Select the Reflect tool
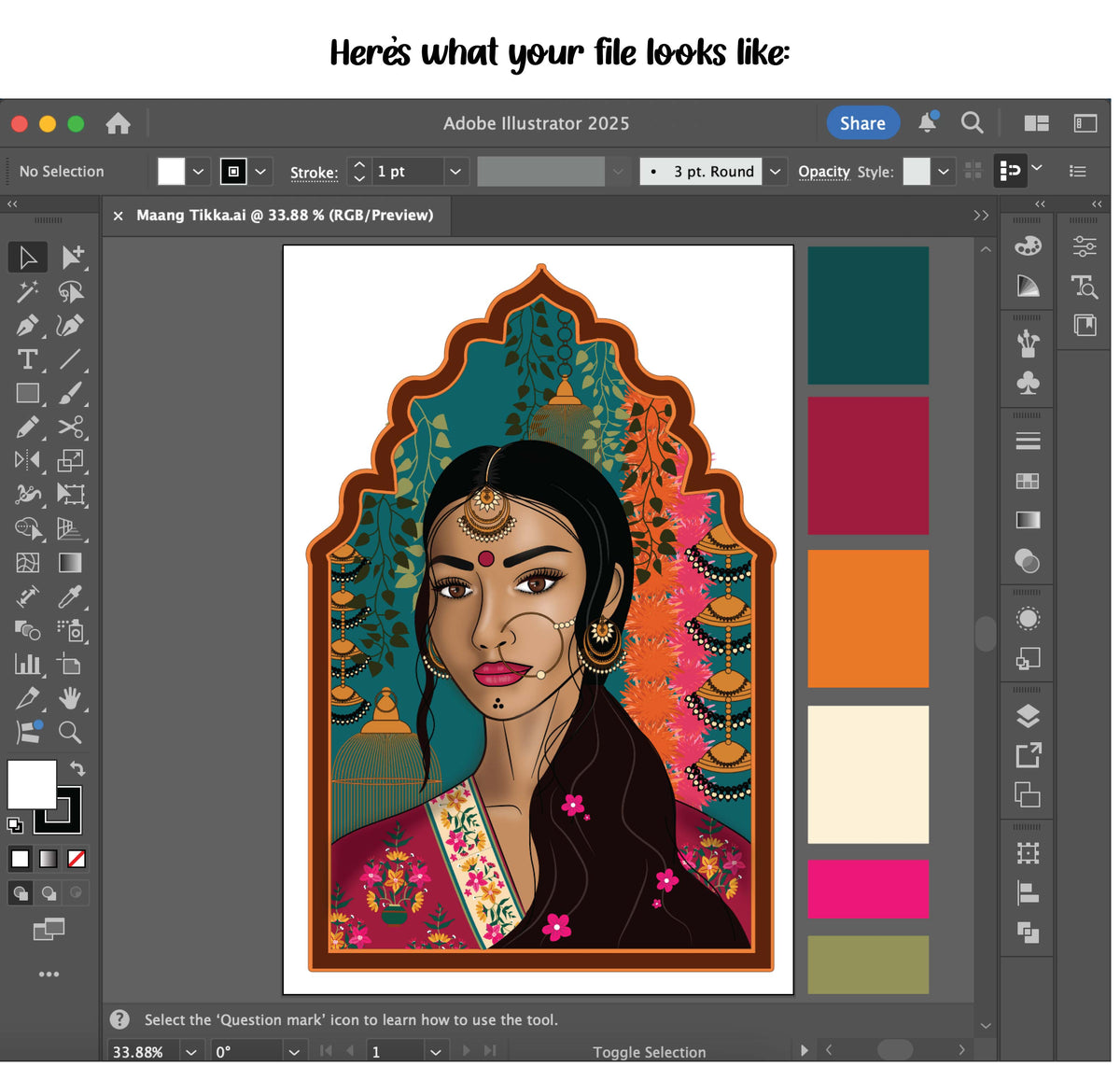This screenshot has width=1120, height=1066. (x=28, y=460)
